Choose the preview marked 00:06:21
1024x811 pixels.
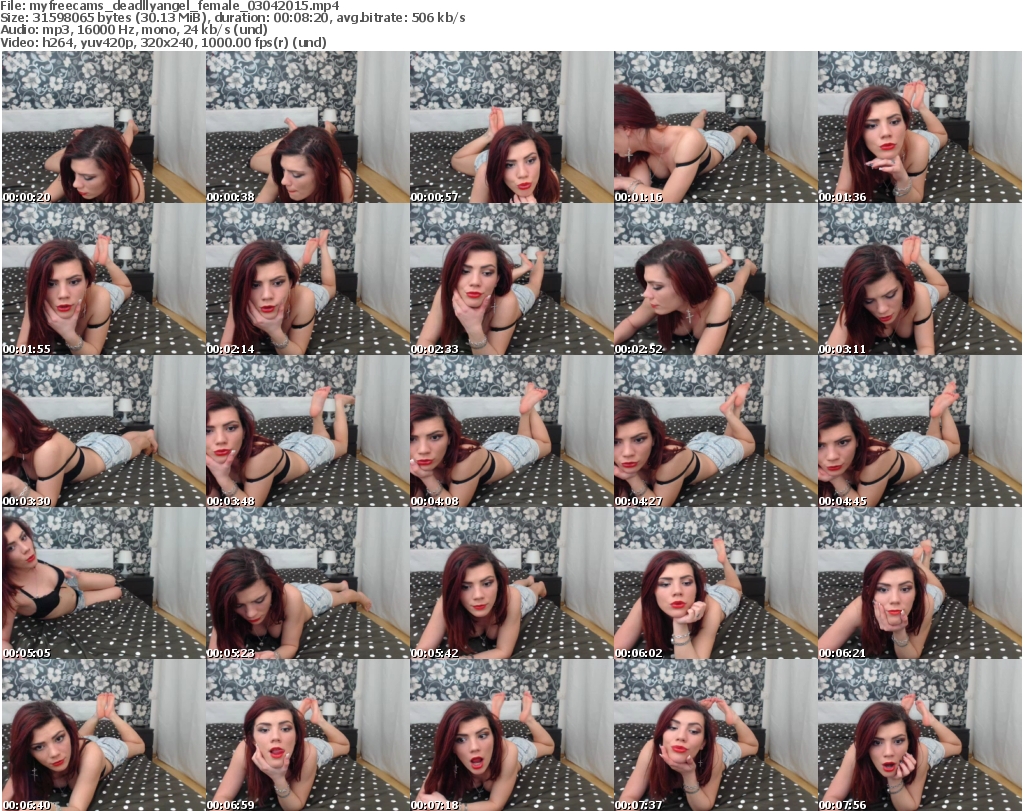(x=920, y=584)
